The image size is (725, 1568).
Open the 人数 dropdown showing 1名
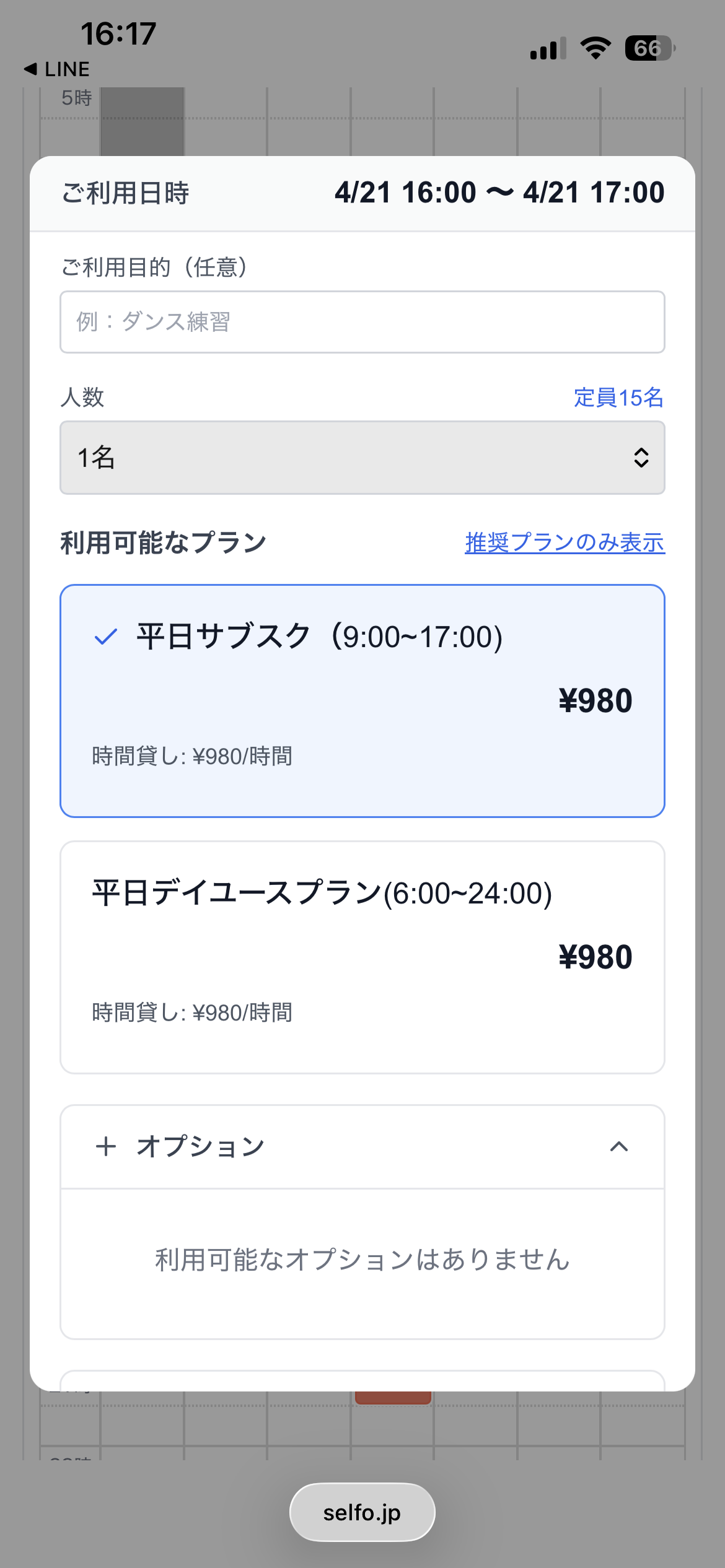pyautogui.click(x=362, y=458)
